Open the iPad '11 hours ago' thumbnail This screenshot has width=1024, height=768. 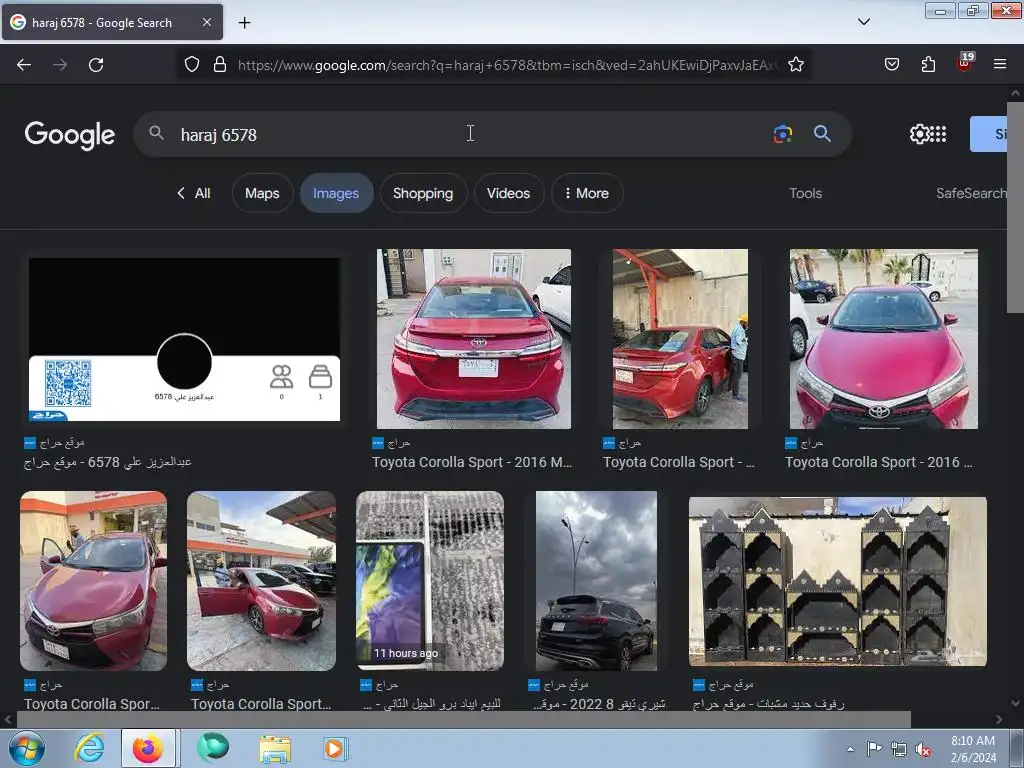pyautogui.click(x=430, y=581)
